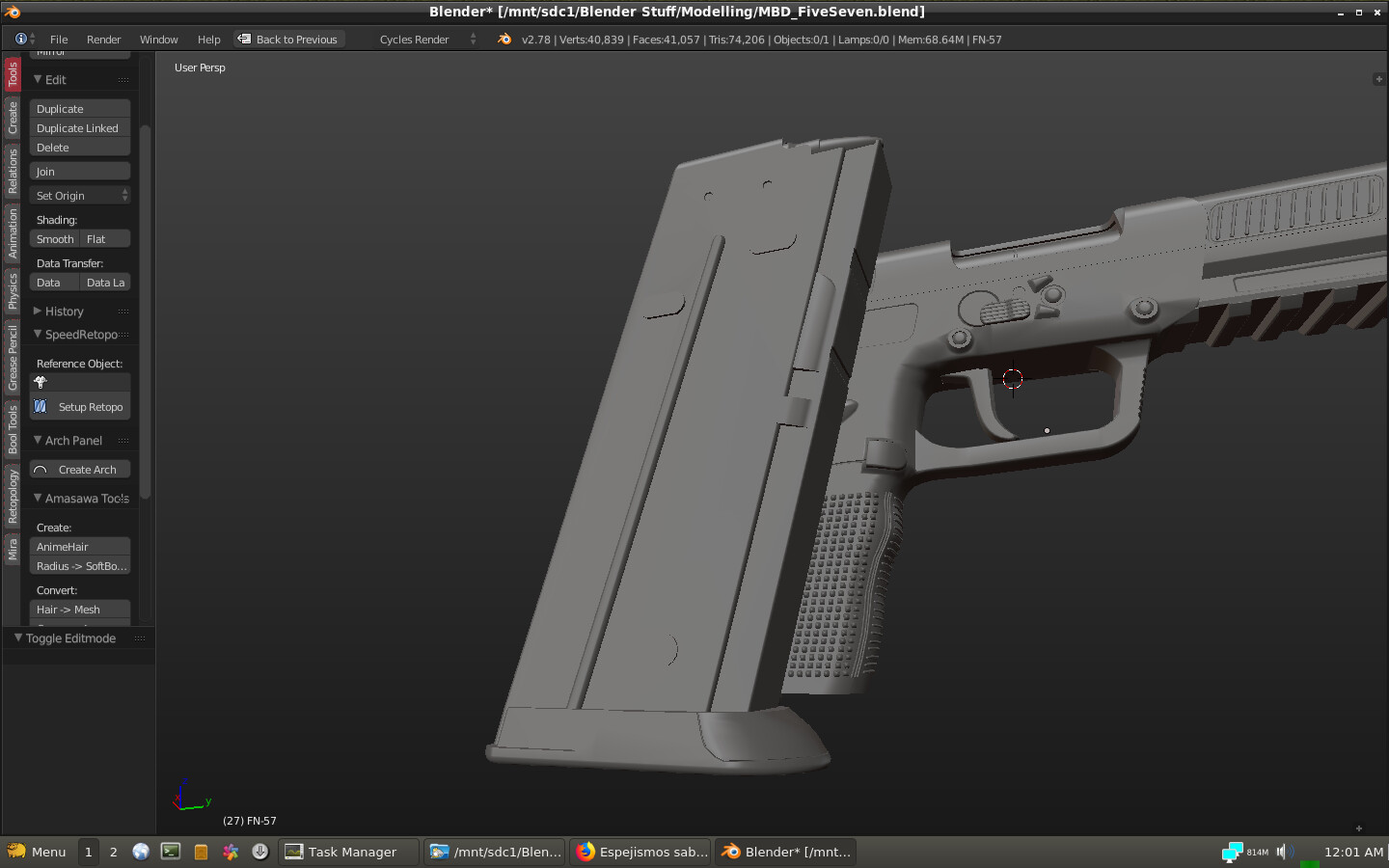Switch to the Task Manager window in taskbar
1389x868 pixels.
pos(349,852)
